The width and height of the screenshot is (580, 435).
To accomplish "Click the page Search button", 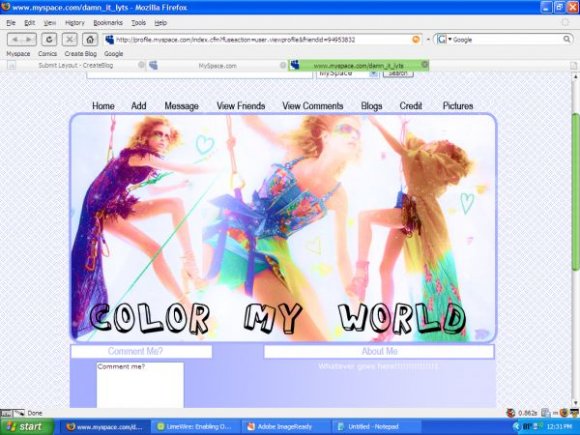I will point(398,74).
